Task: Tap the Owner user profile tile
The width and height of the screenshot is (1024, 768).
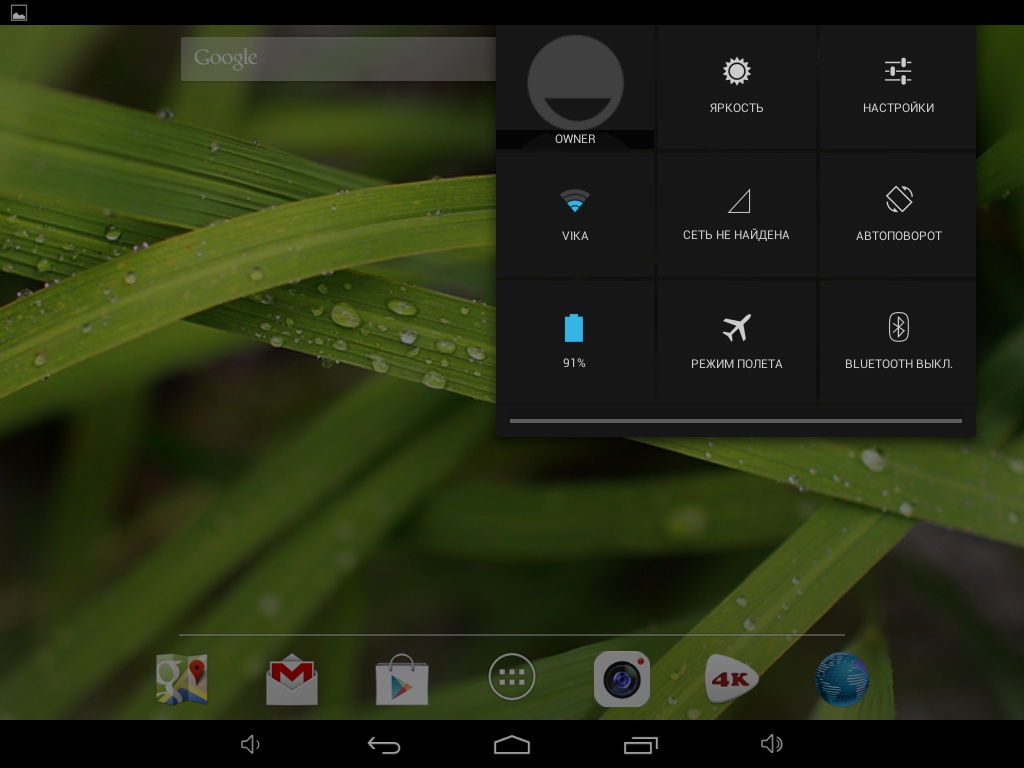Action: coord(575,88)
